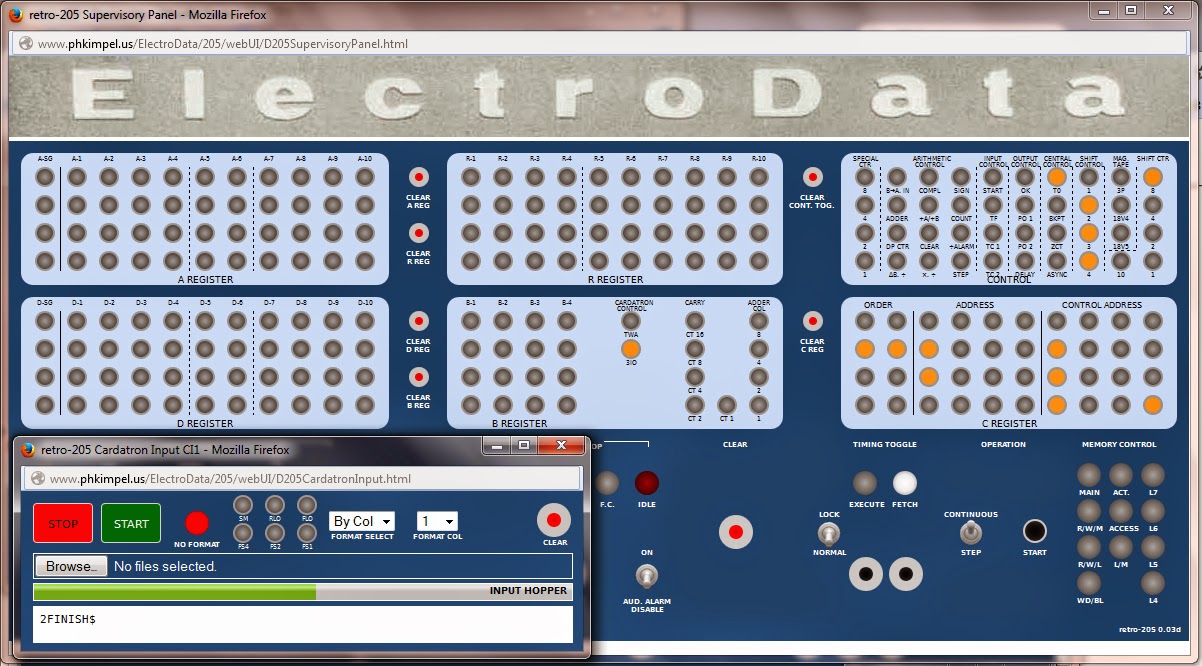Click the green START button in Cardatron window
Screen dimensions: 1202x666
tap(131, 523)
